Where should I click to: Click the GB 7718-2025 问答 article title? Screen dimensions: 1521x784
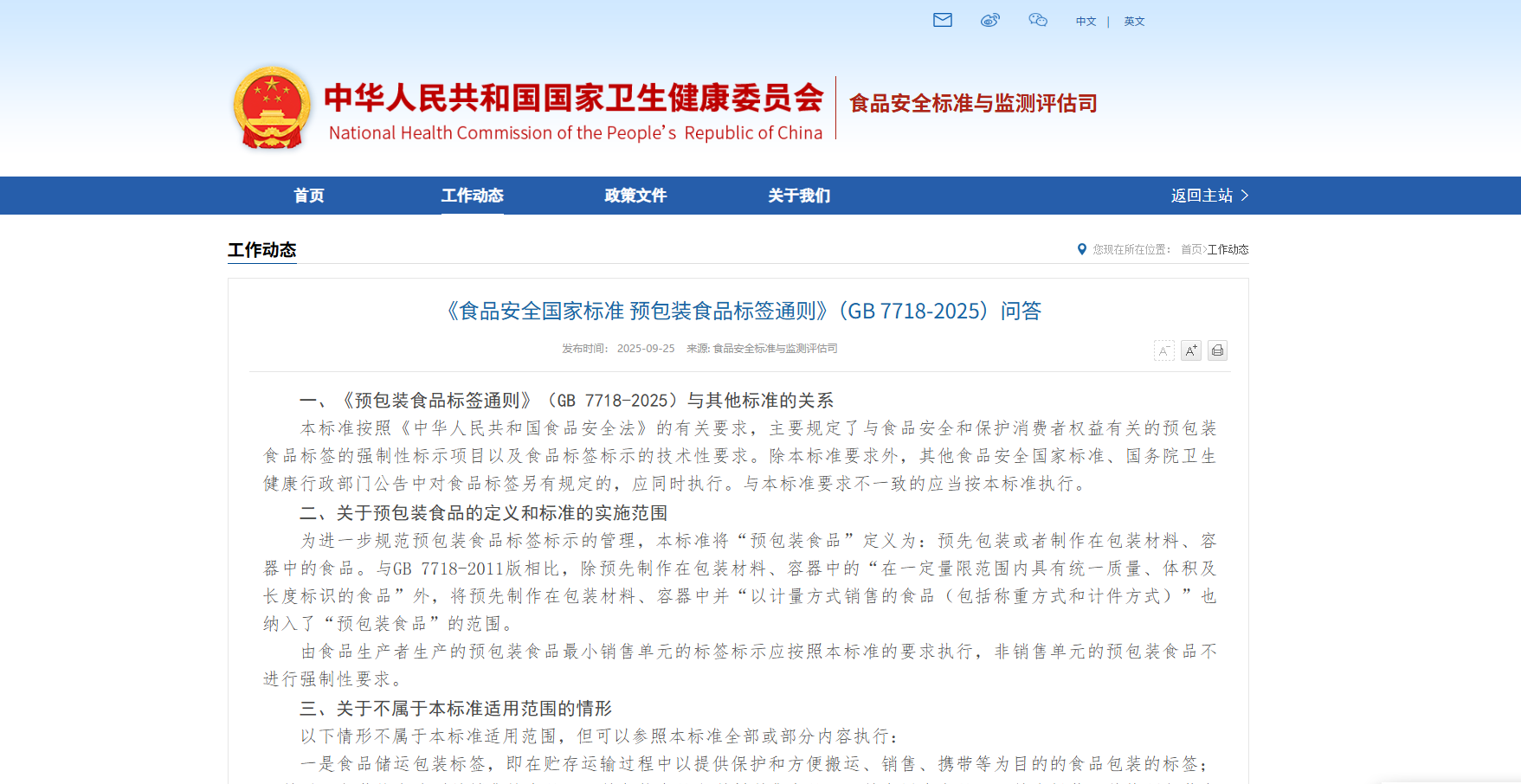point(742,311)
